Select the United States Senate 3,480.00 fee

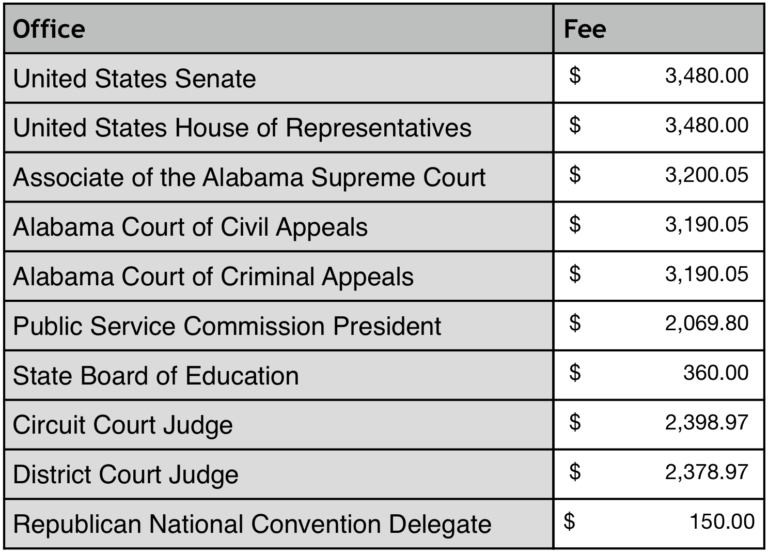tap(706, 77)
